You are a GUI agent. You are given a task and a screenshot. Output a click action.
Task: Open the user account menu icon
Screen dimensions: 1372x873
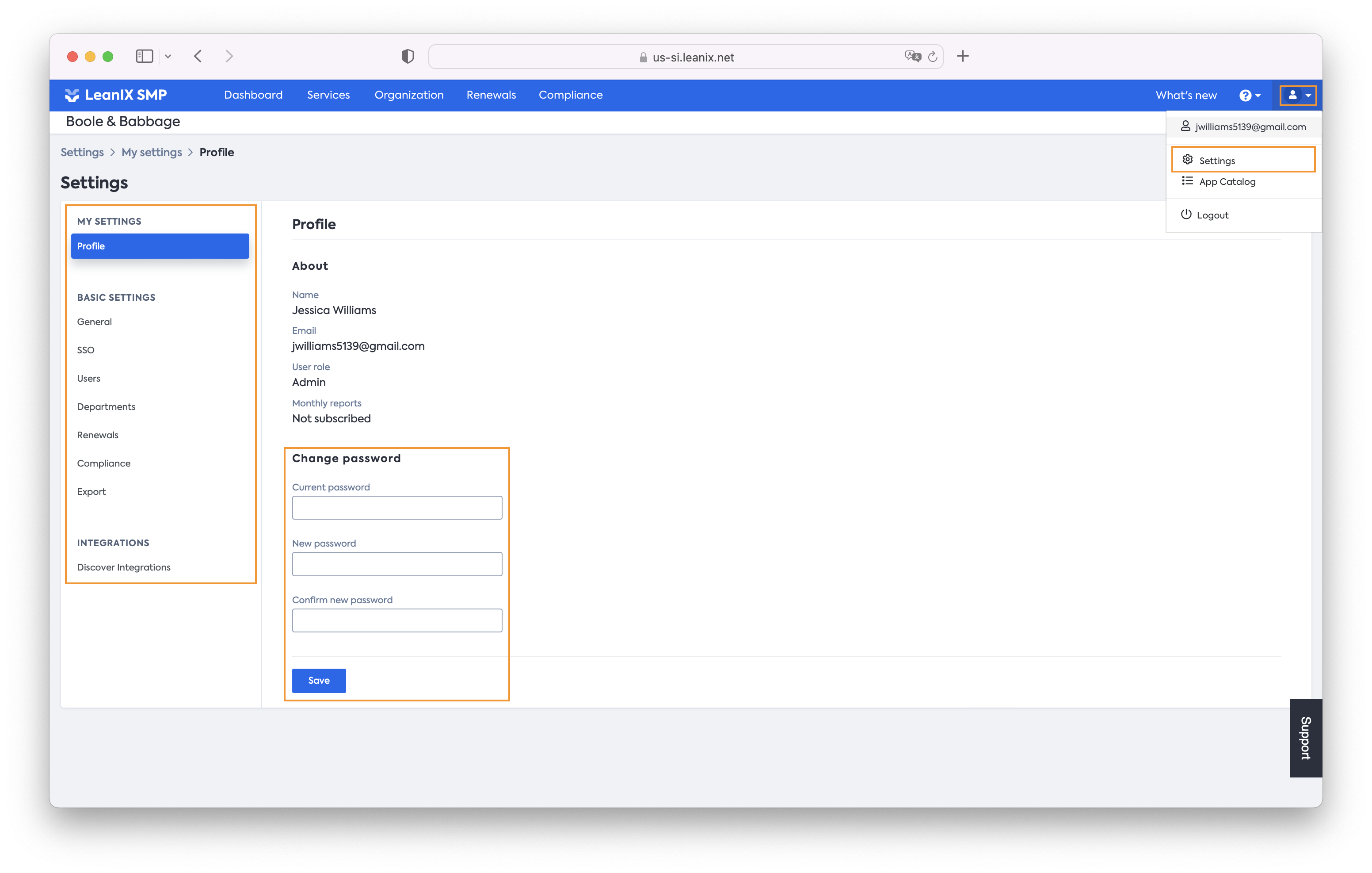1299,95
